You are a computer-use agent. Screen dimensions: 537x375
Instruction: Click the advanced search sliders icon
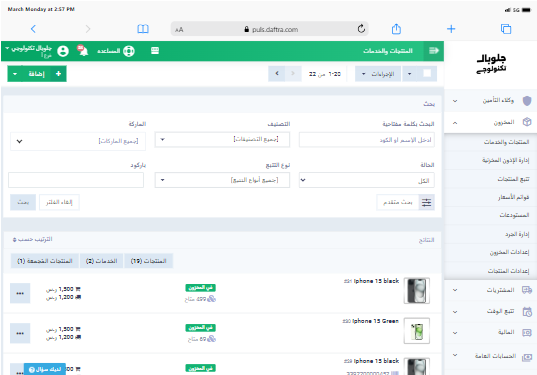[426, 202]
